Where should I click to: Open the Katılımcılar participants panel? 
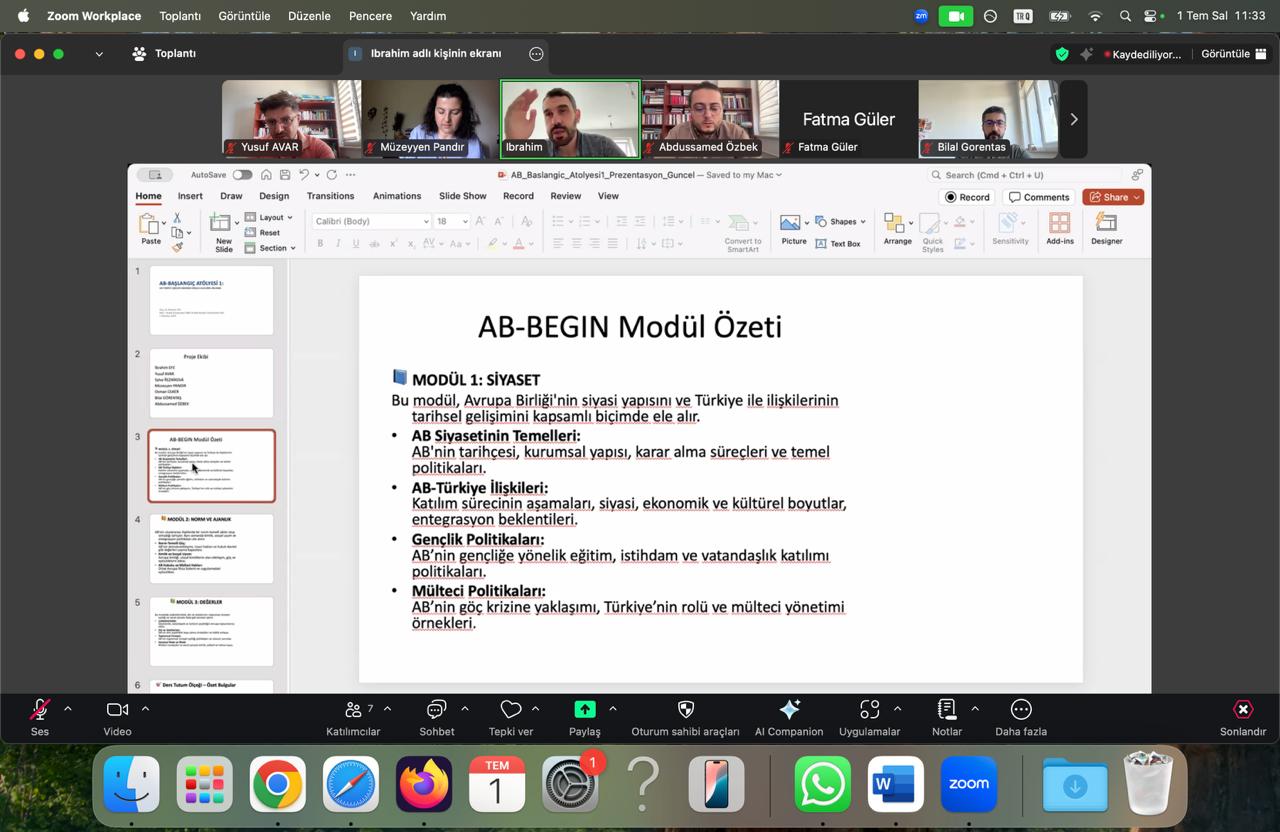pyautogui.click(x=353, y=710)
